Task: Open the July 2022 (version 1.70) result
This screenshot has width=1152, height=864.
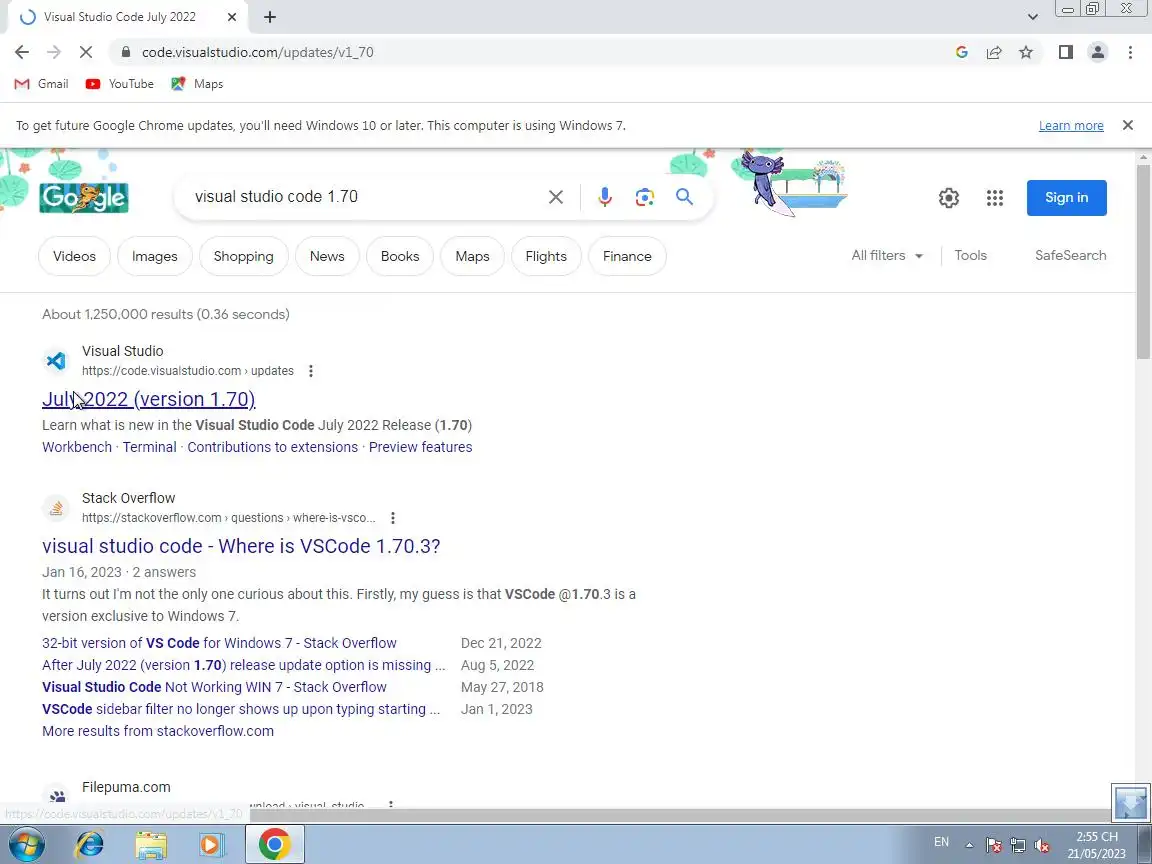Action: tap(148, 399)
